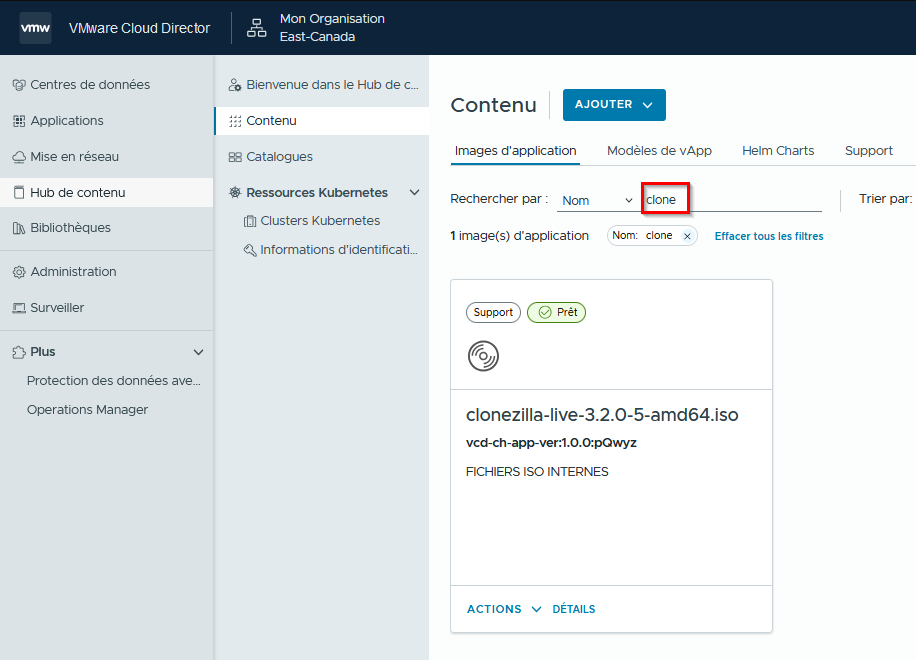Image resolution: width=916 pixels, height=660 pixels.
Task: Open the AJOUTER dropdown button
Action: tap(614, 105)
